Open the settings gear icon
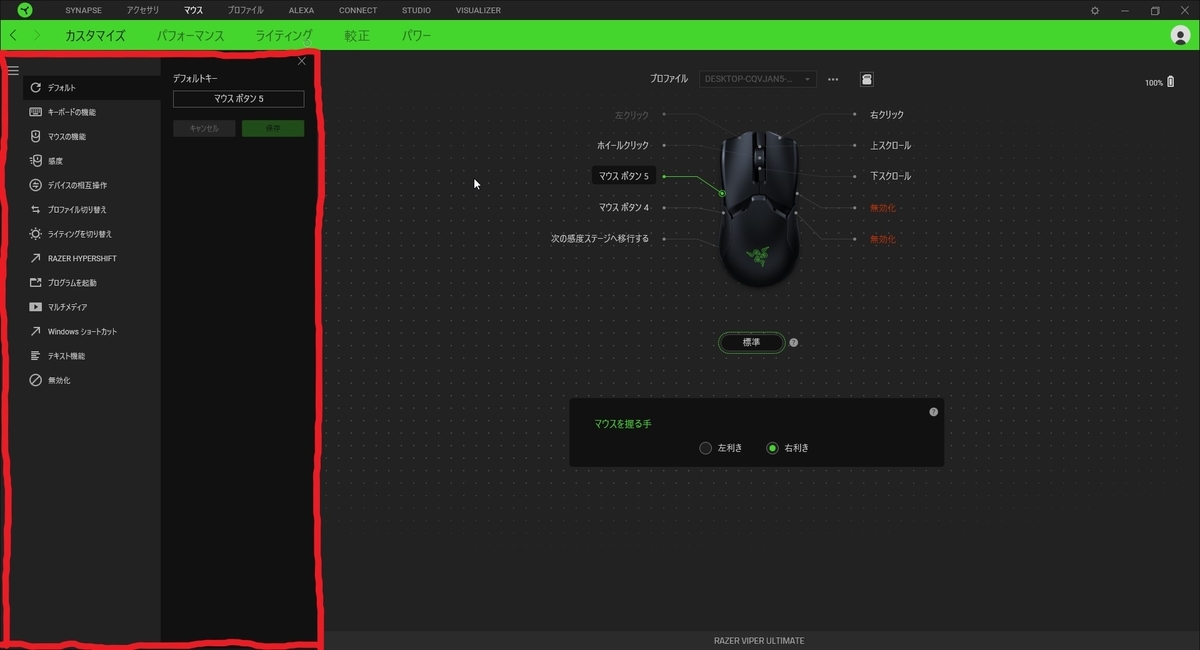 pos(1095,10)
